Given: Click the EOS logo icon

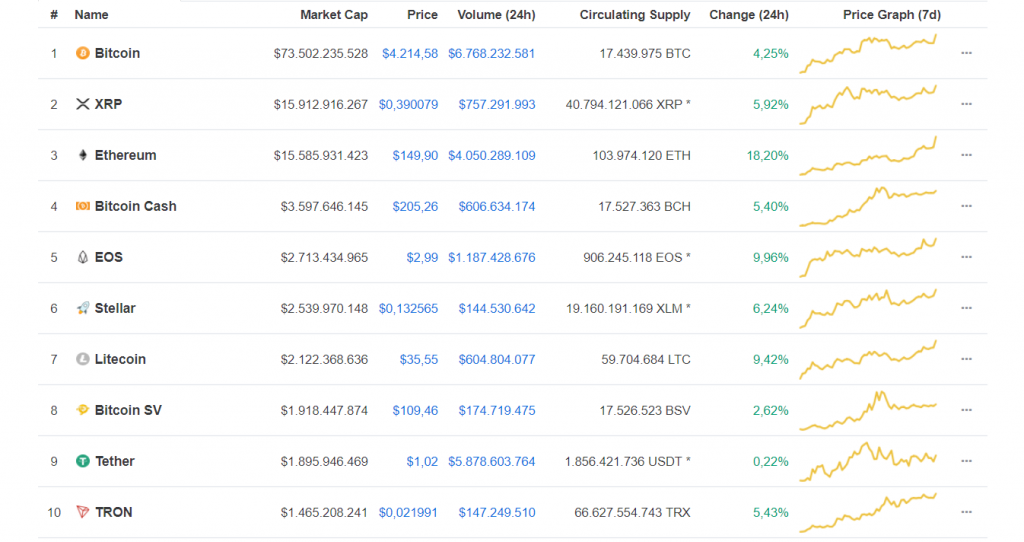Looking at the screenshot, I should pos(82,257).
